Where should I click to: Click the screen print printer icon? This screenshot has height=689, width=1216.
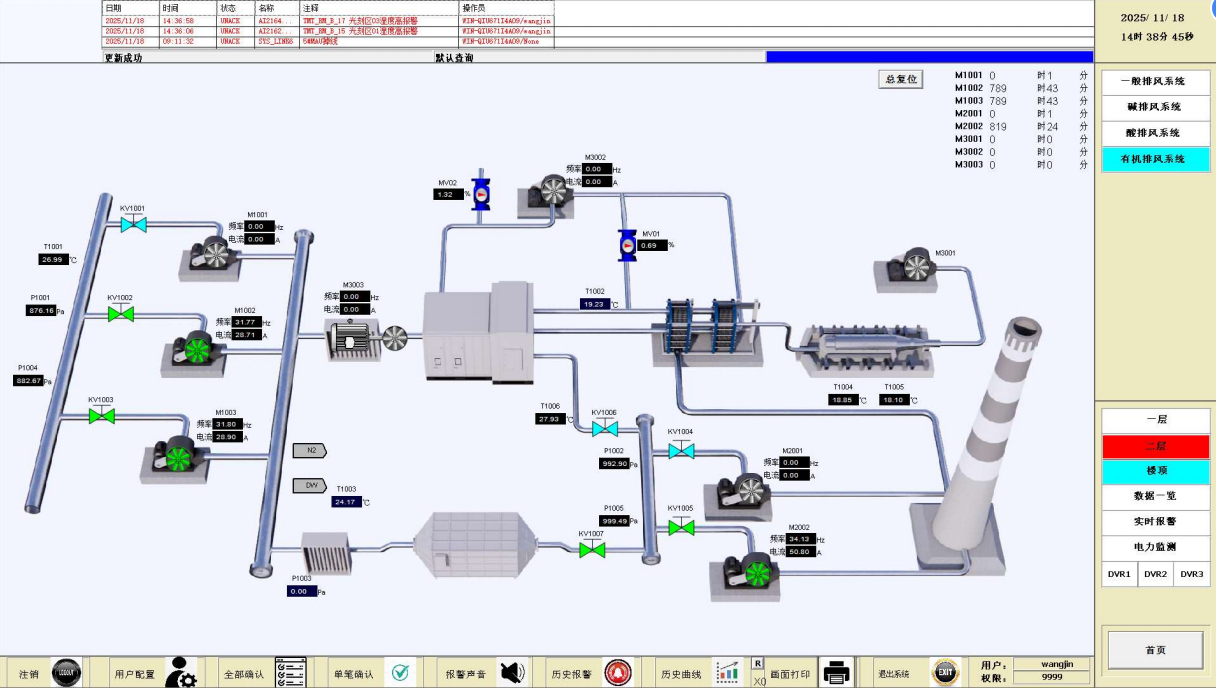click(x=837, y=673)
